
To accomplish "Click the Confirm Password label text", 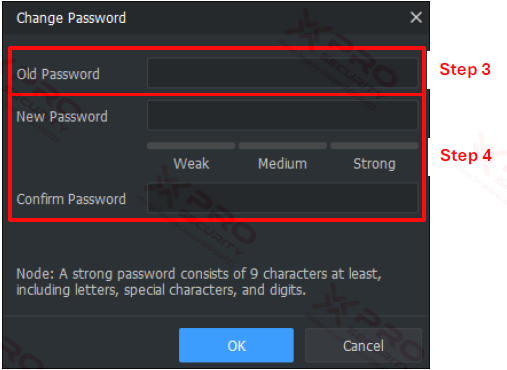I will tap(71, 199).
